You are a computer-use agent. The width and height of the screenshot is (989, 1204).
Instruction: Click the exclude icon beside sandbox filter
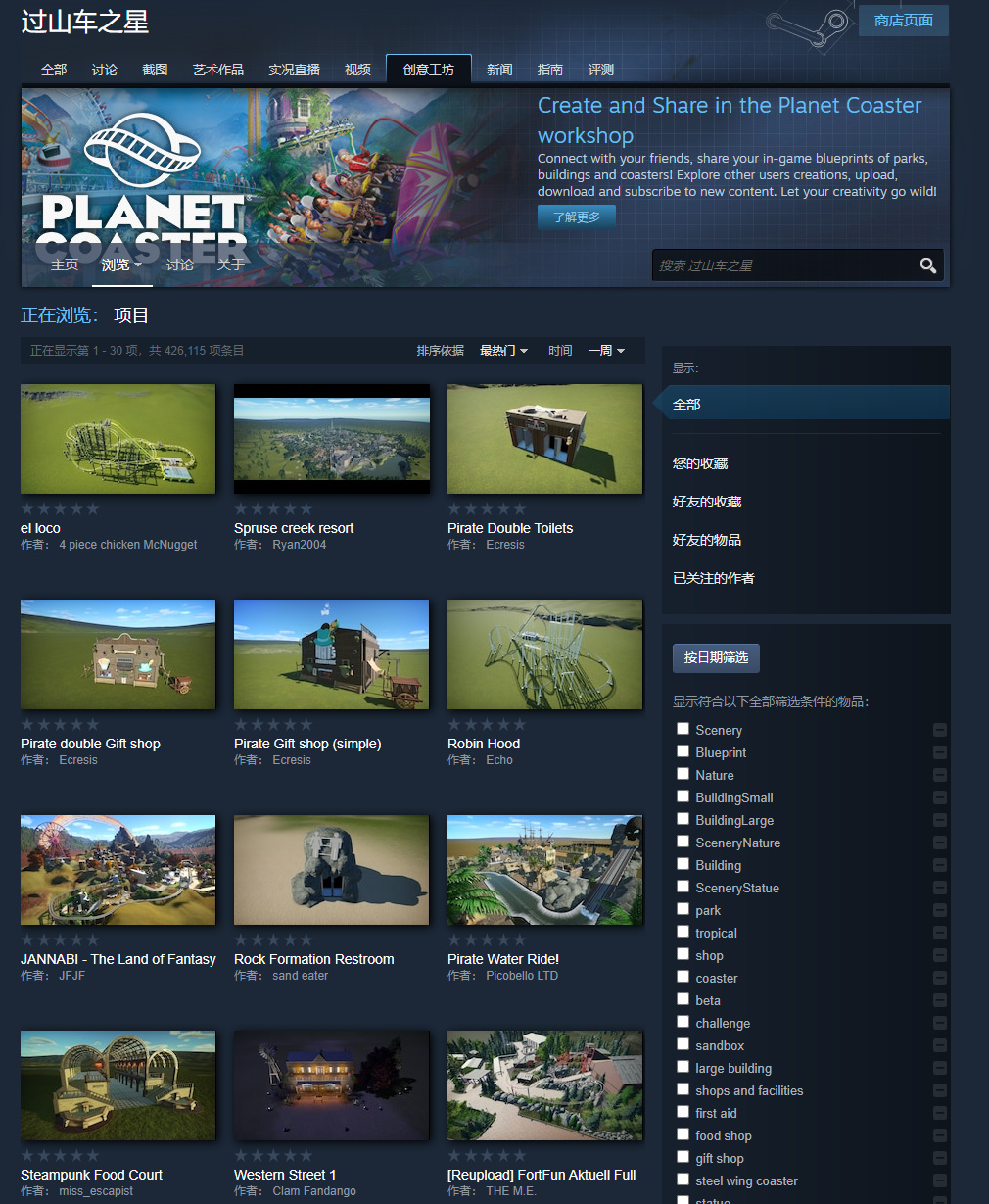[940, 1045]
